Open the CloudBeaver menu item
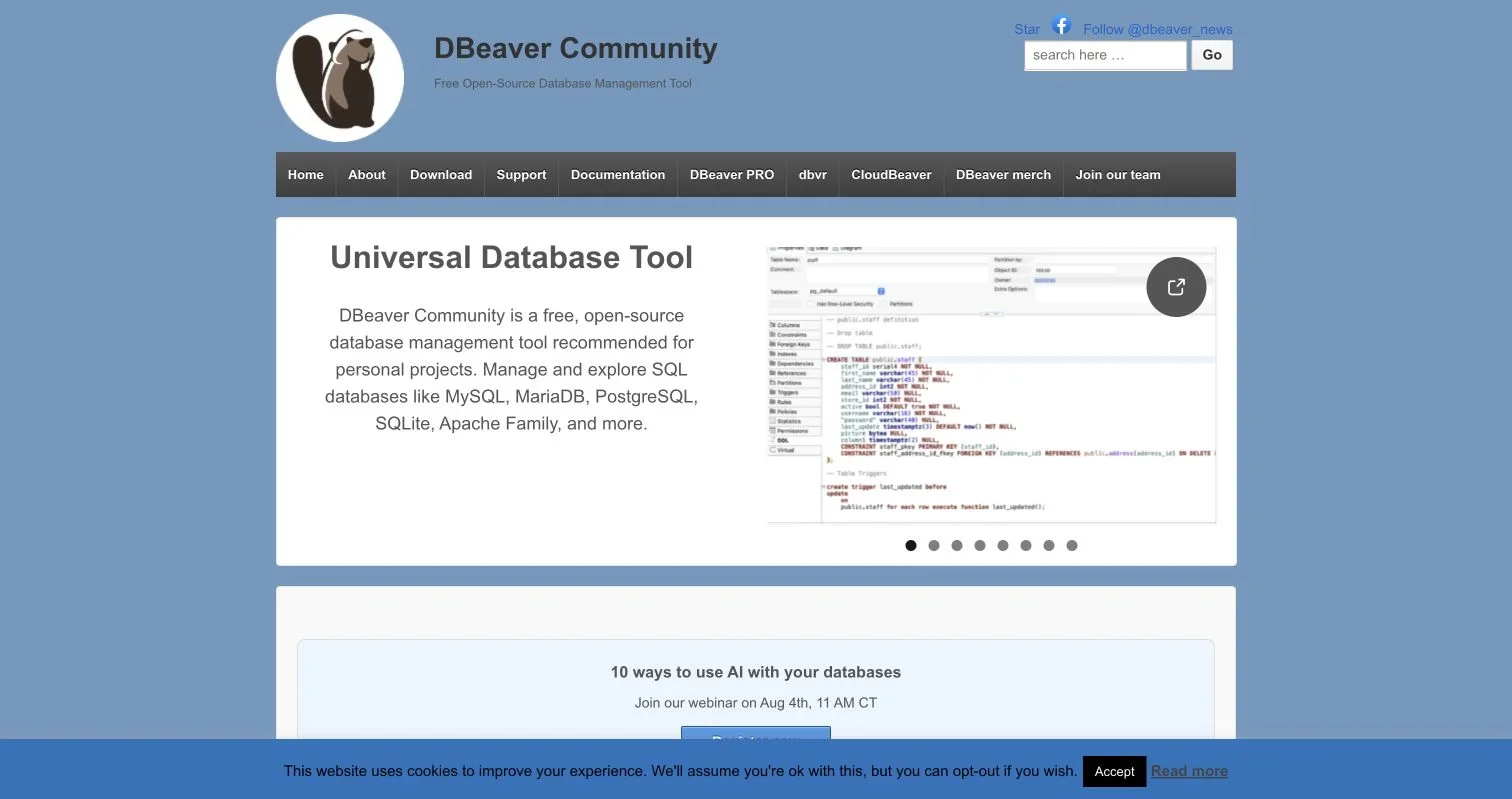The width and height of the screenshot is (1512, 799). coord(891,174)
